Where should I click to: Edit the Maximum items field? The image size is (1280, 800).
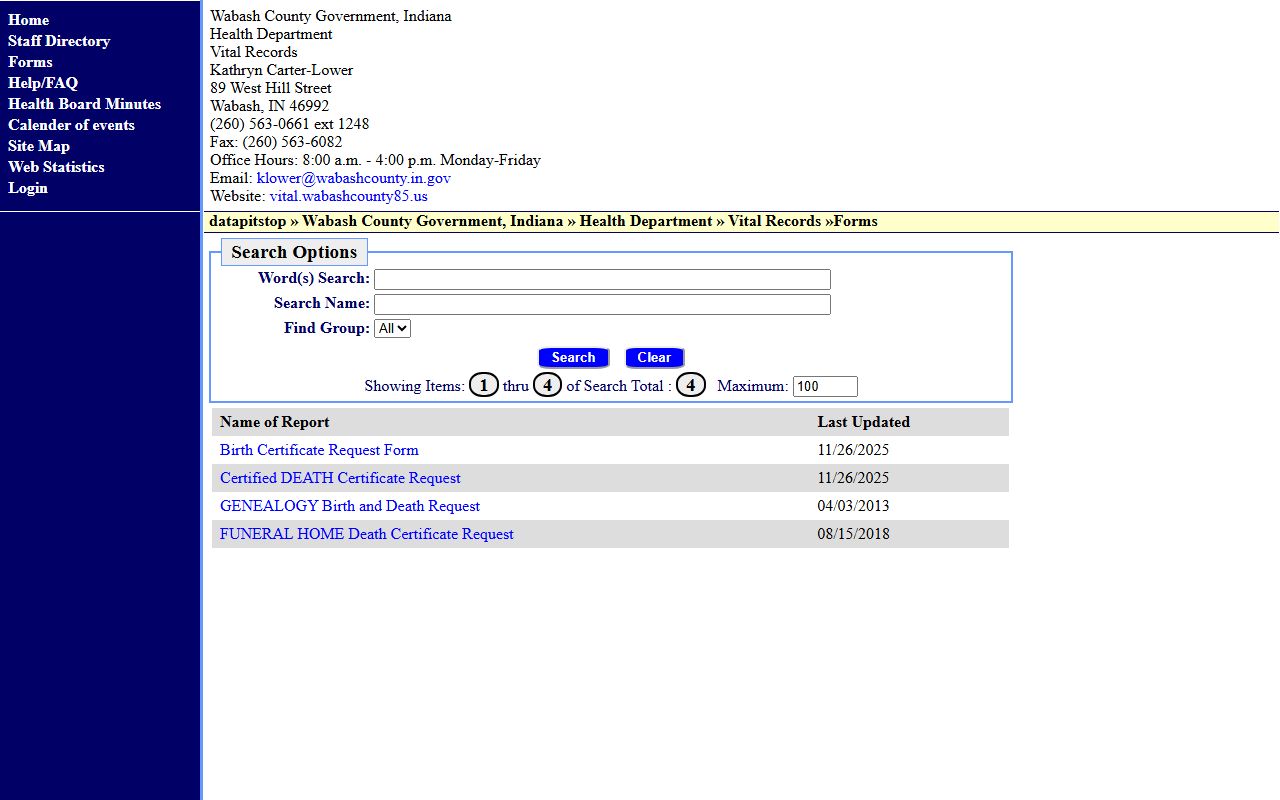point(825,386)
